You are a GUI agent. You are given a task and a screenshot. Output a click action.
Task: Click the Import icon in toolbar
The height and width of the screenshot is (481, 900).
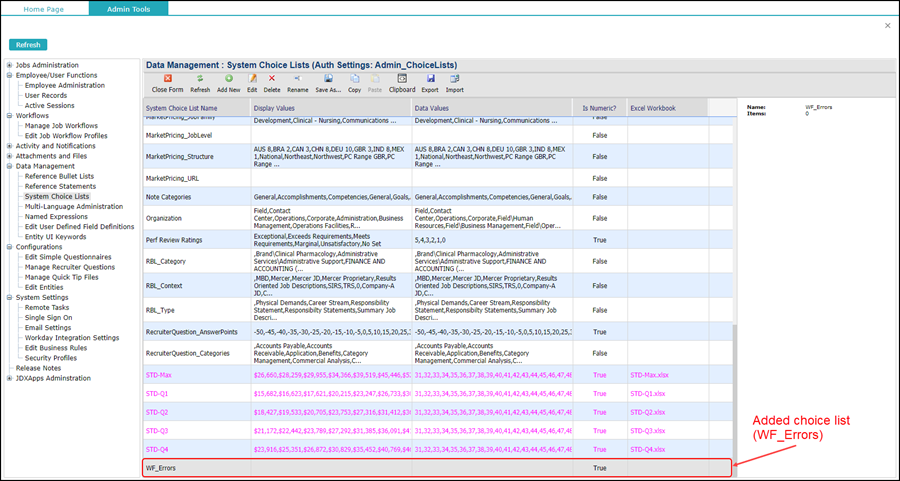click(454, 78)
